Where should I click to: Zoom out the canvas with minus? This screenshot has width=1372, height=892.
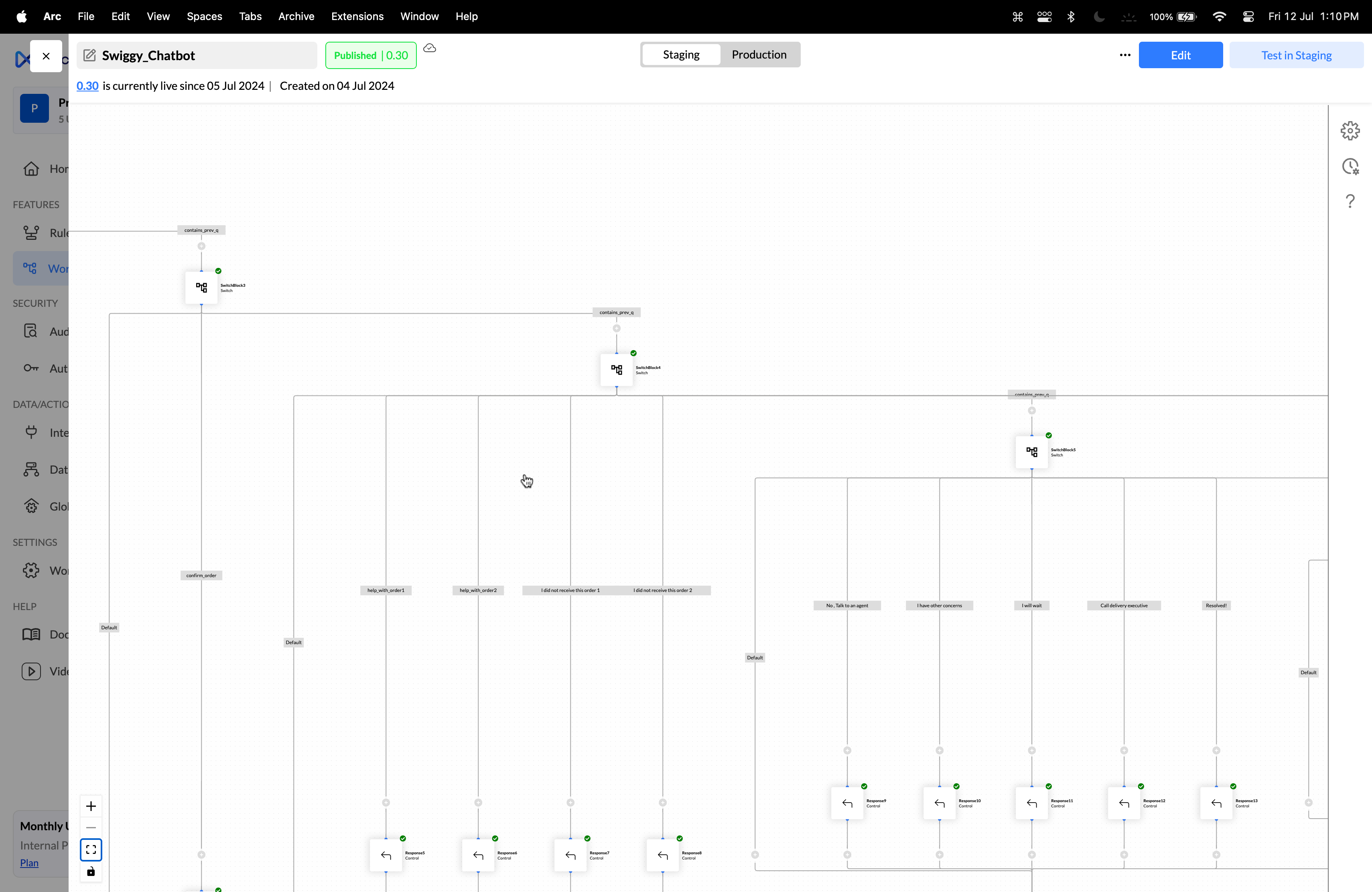point(91,827)
